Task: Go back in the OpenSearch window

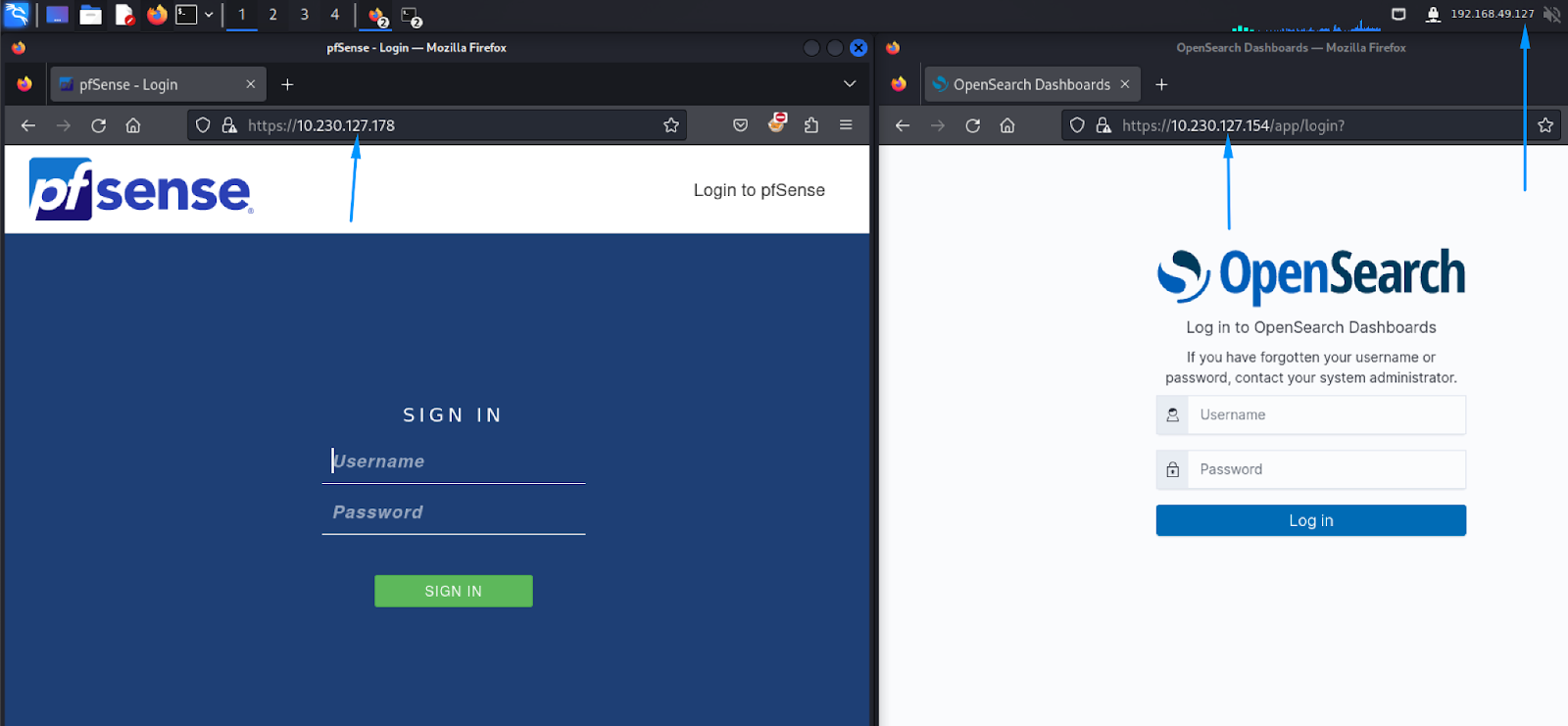Action: click(x=903, y=125)
